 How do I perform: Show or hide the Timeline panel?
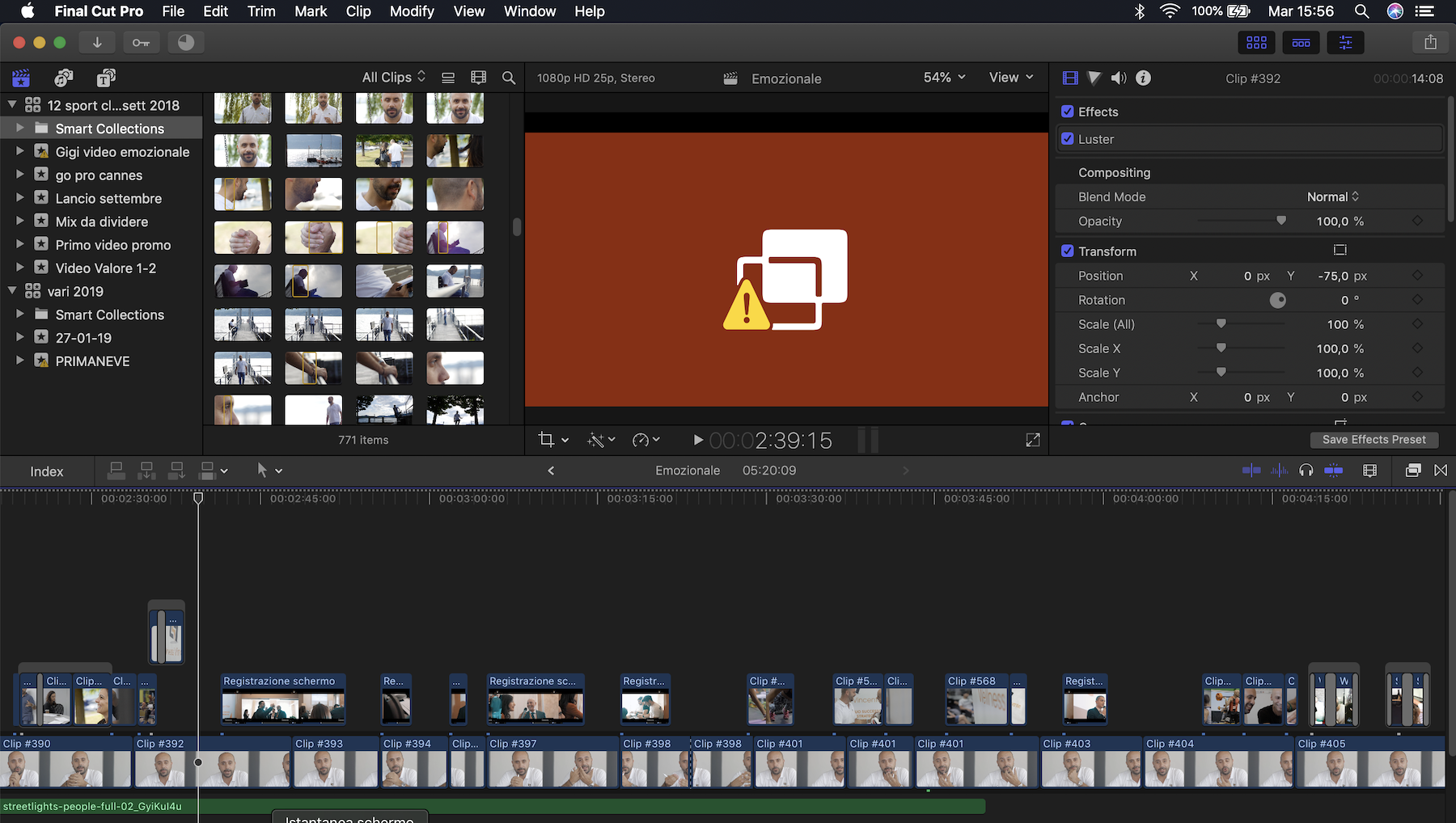tap(1301, 43)
